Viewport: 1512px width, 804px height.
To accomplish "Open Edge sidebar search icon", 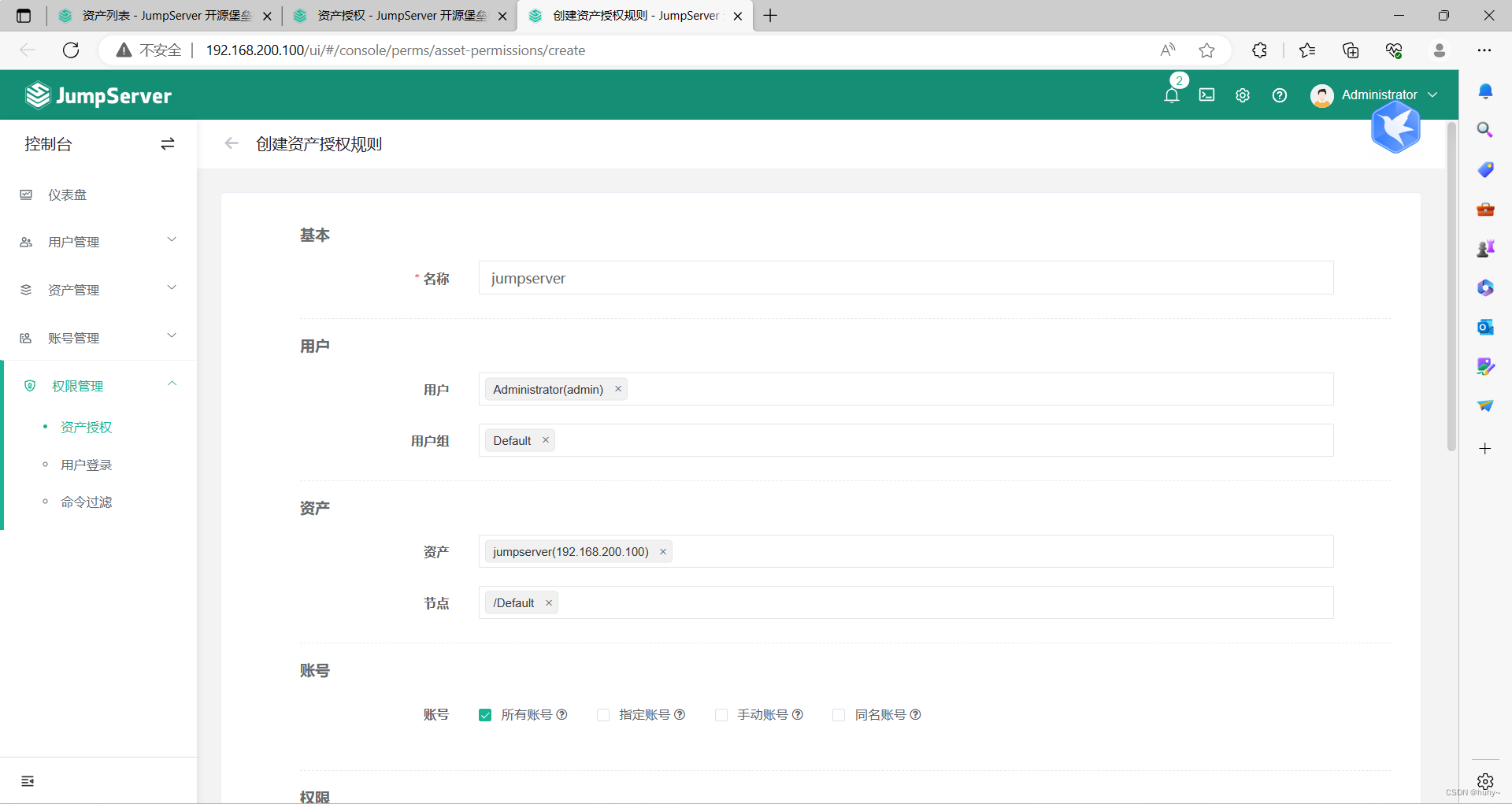I will pyautogui.click(x=1485, y=130).
